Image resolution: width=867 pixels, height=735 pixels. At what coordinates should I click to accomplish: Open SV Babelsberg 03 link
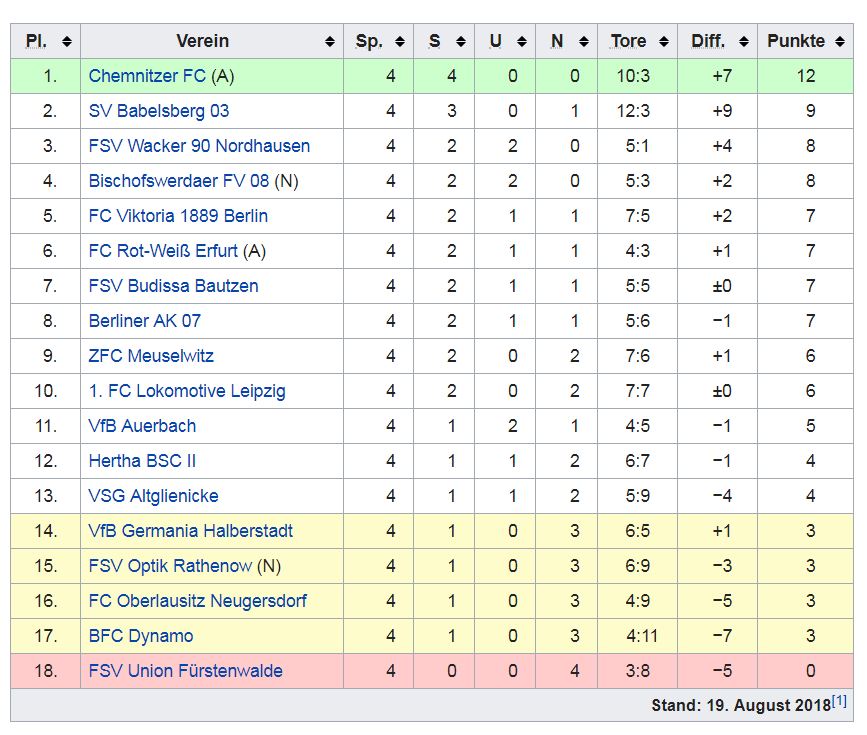pyautogui.click(x=158, y=111)
